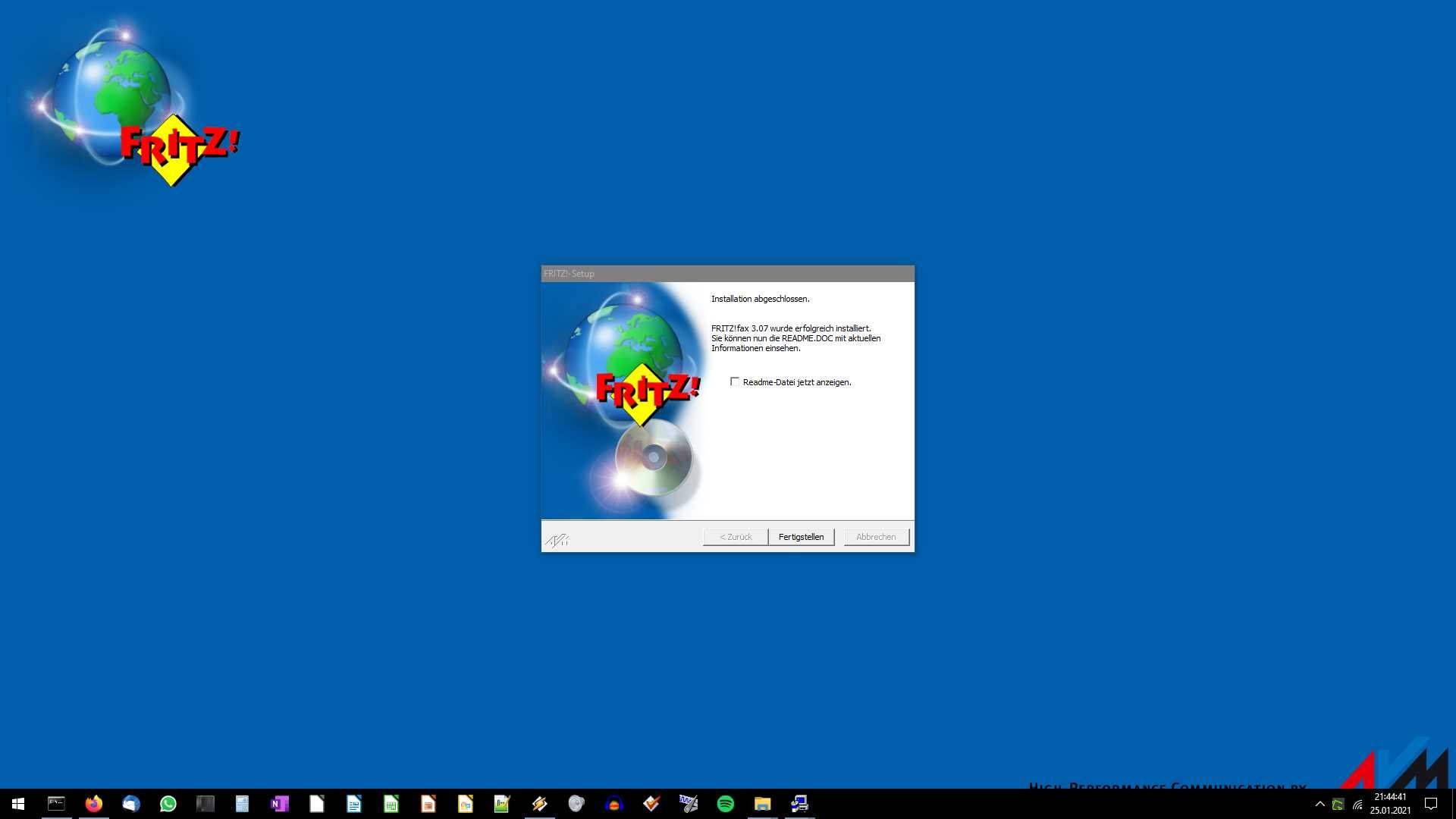
Task: Open WhatsApp from the taskbar
Action: (168, 804)
